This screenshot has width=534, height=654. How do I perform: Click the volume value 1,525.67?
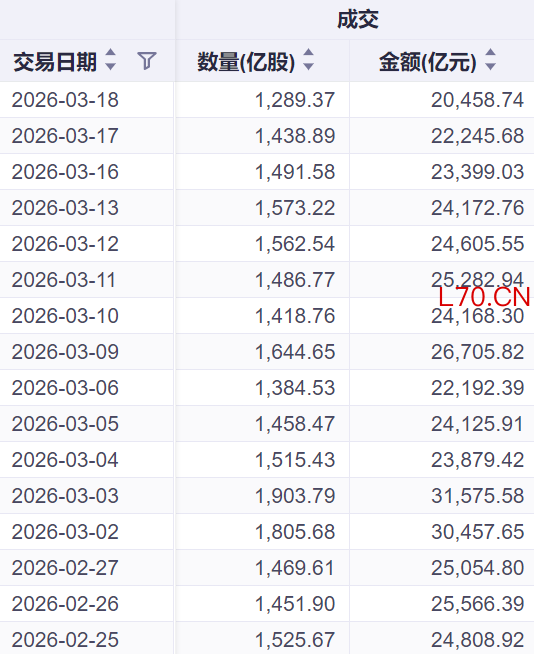click(x=295, y=640)
